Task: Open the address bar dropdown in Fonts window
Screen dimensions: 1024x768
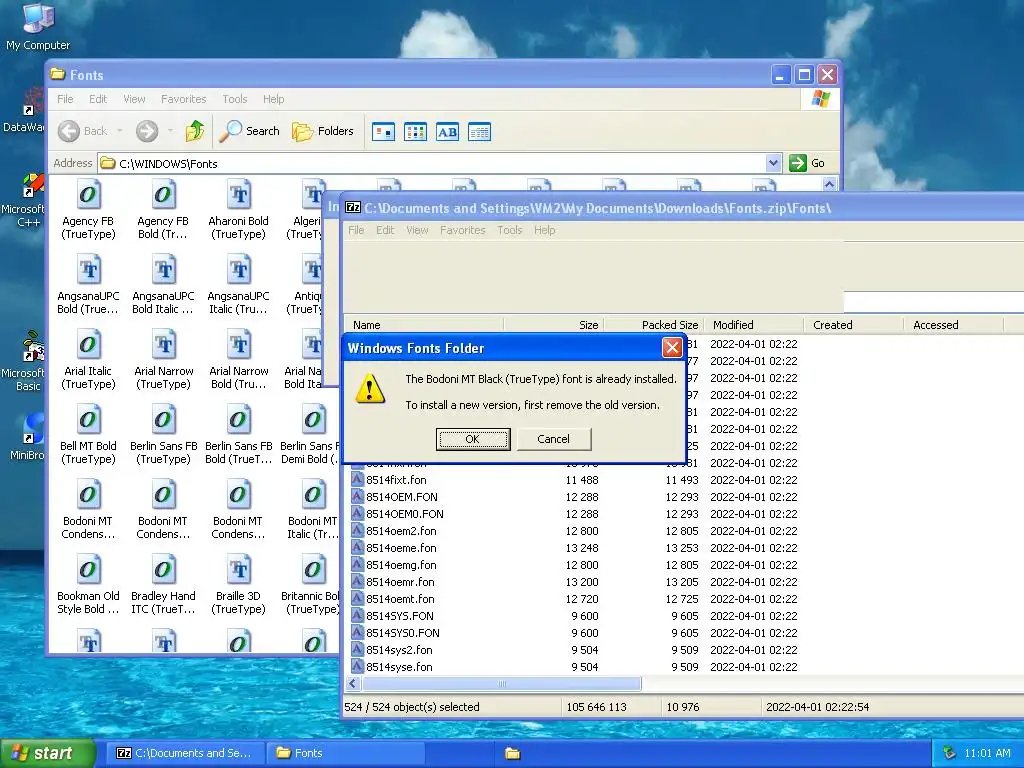Action: click(773, 163)
